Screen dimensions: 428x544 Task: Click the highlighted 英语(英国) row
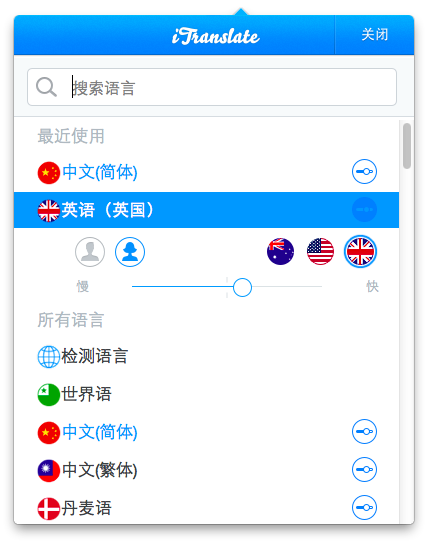[206, 210]
